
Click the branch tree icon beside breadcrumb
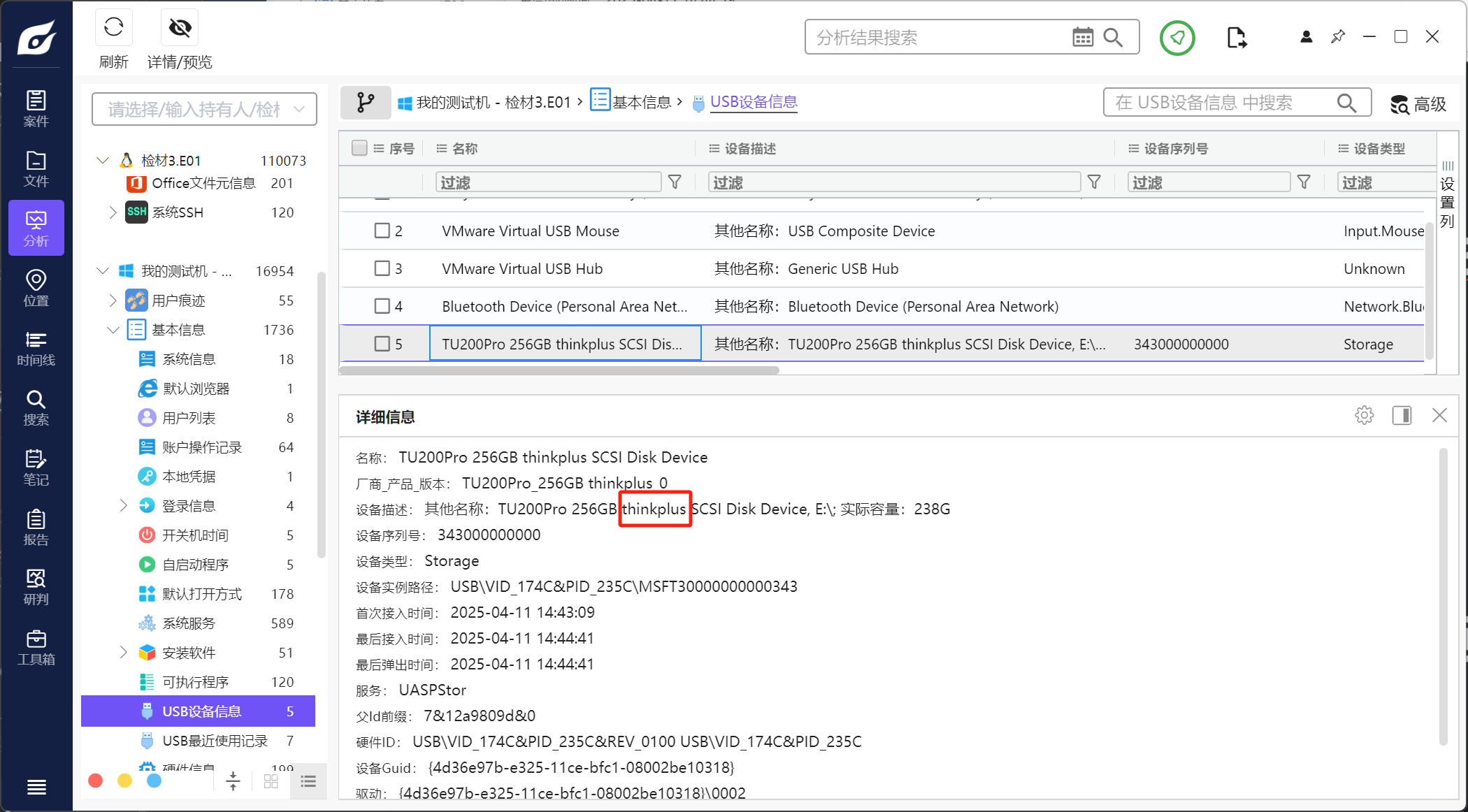[x=365, y=103]
